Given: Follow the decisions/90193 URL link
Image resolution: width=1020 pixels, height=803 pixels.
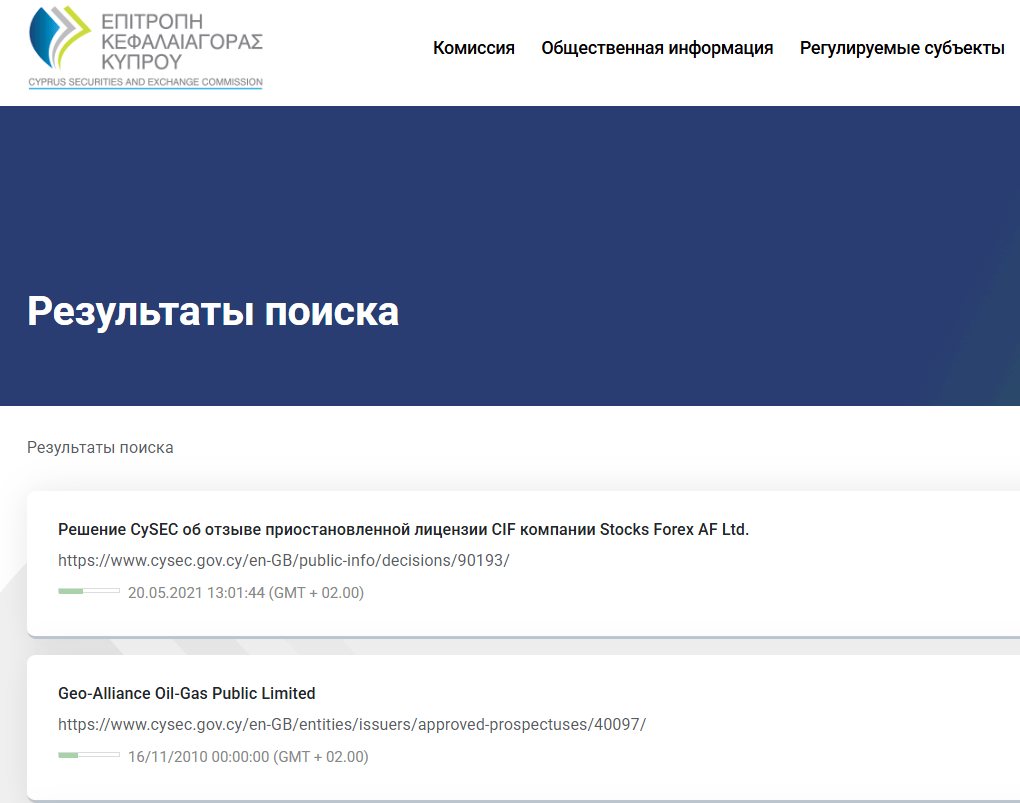Looking at the screenshot, I should [284, 560].
